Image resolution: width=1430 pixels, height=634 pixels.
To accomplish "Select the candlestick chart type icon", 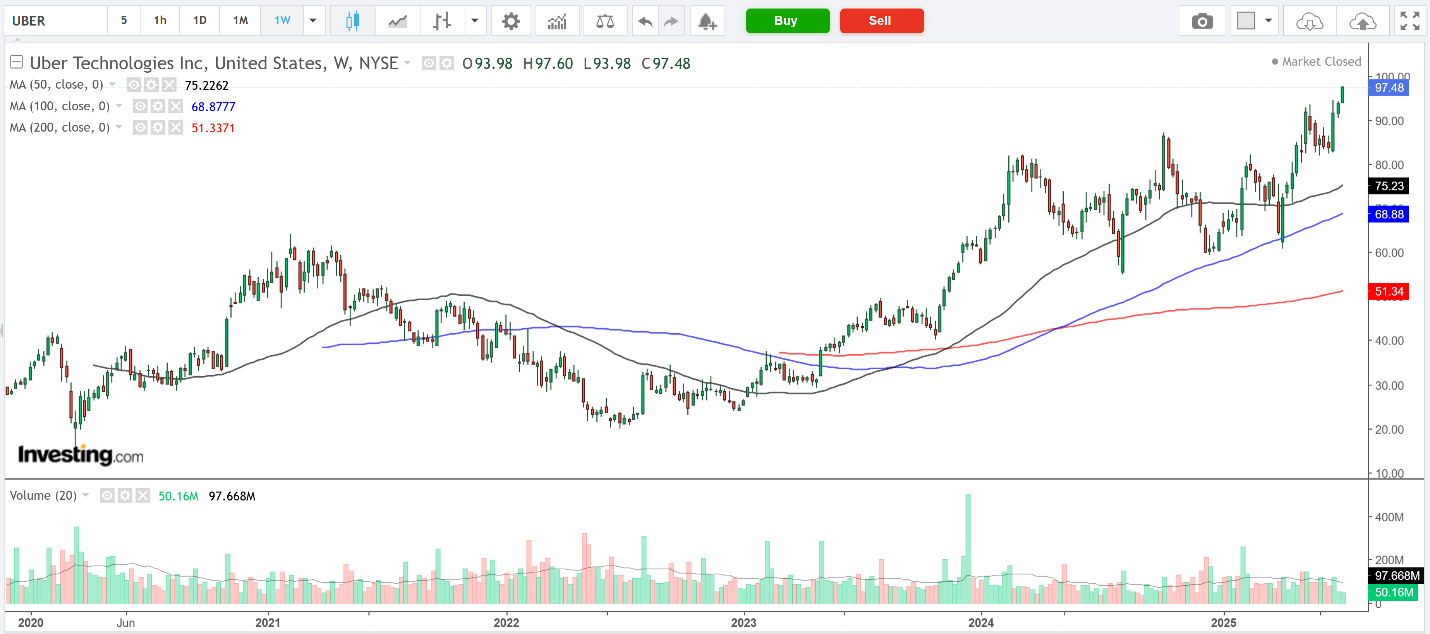I will [x=351, y=20].
